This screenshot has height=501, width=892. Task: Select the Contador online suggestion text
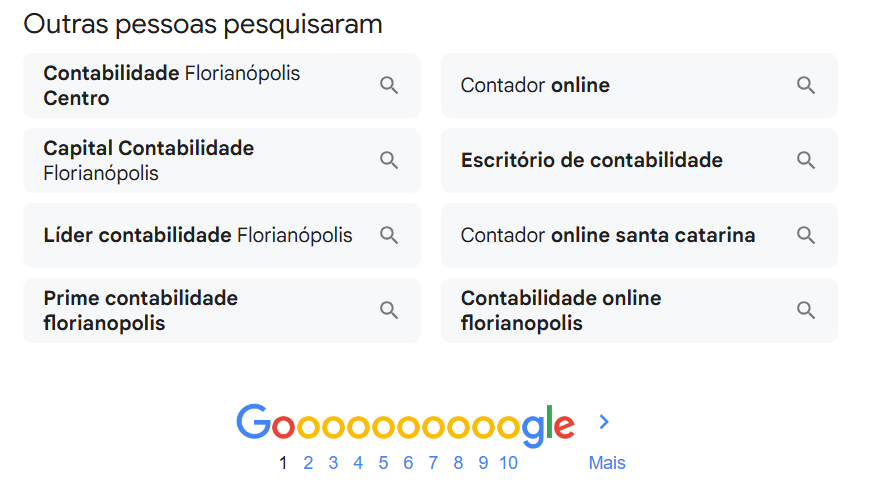pyautogui.click(x=535, y=86)
